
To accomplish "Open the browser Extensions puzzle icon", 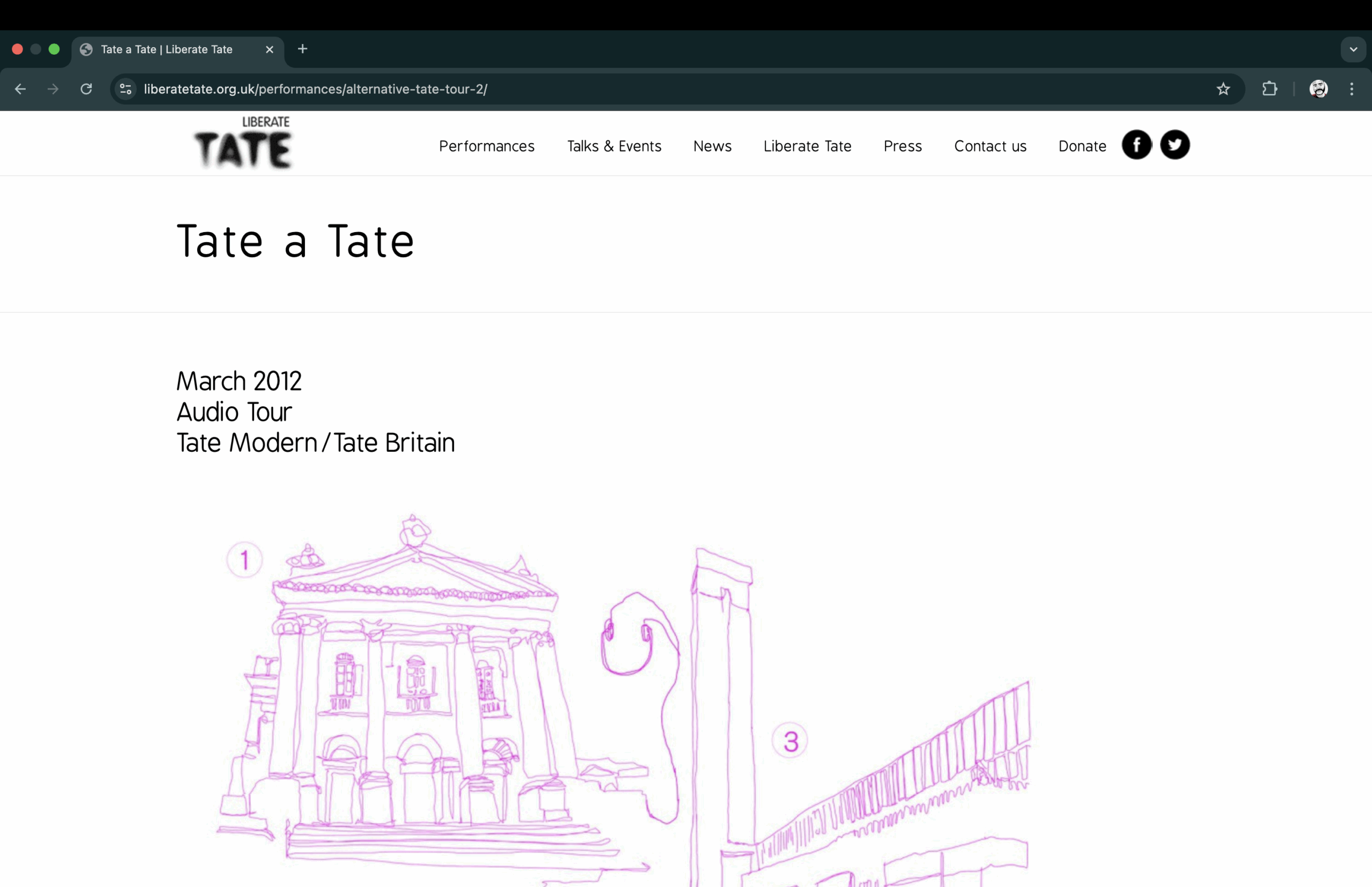I will 1270,89.
